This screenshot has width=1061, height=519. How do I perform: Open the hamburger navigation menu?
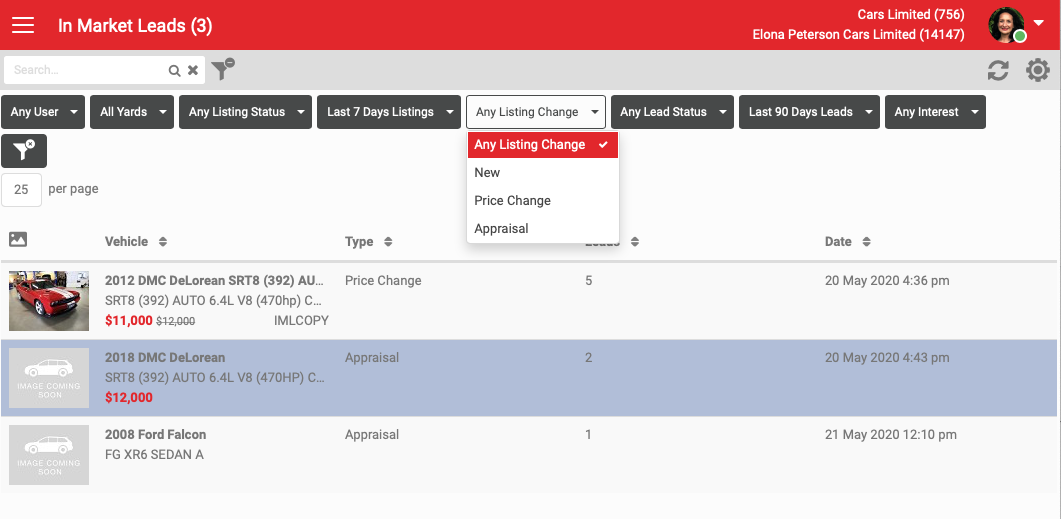coord(23,25)
